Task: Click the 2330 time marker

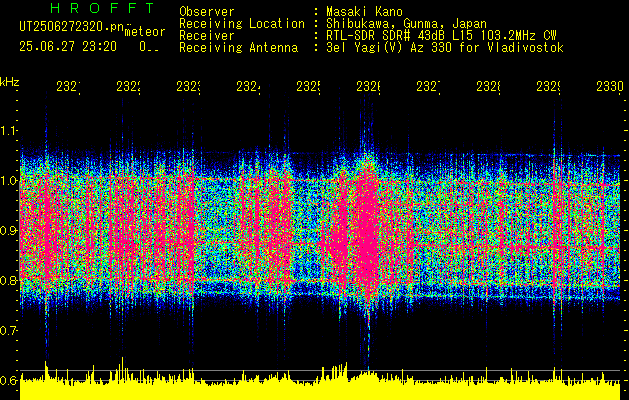Action: (610, 86)
